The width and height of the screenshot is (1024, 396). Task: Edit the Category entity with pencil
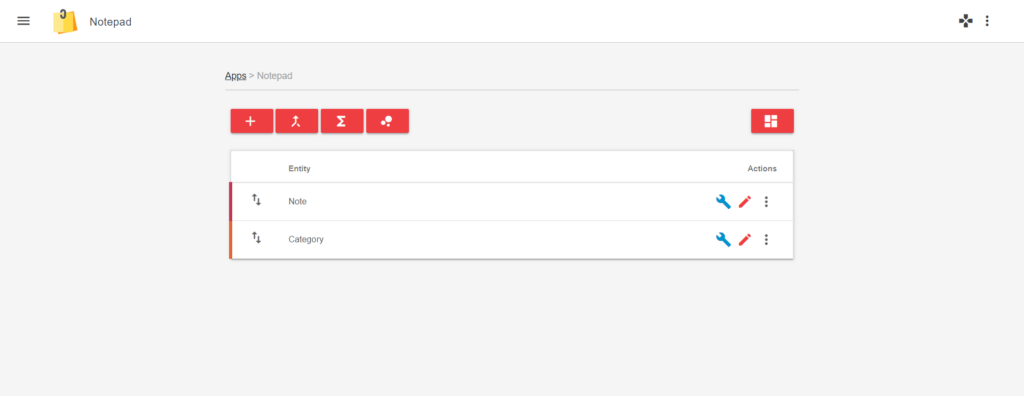tap(744, 240)
